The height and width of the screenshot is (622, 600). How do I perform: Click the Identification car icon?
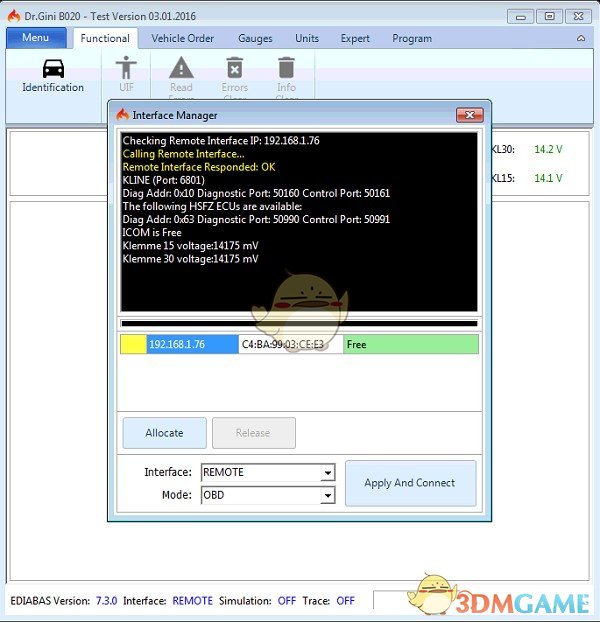[x=53, y=69]
